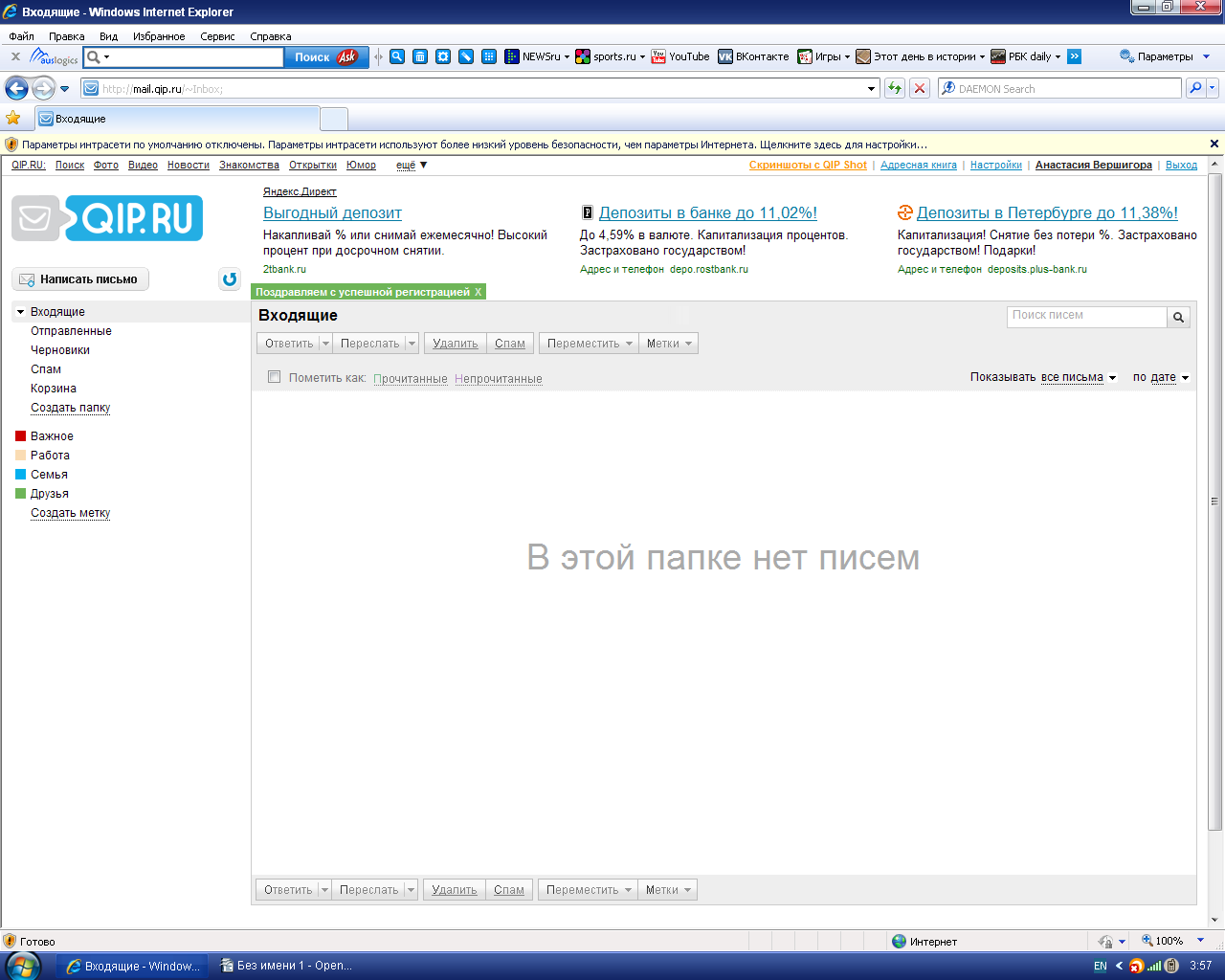The image size is (1225, 980).
Task: Click the Выход link
Action: tap(1181, 165)
